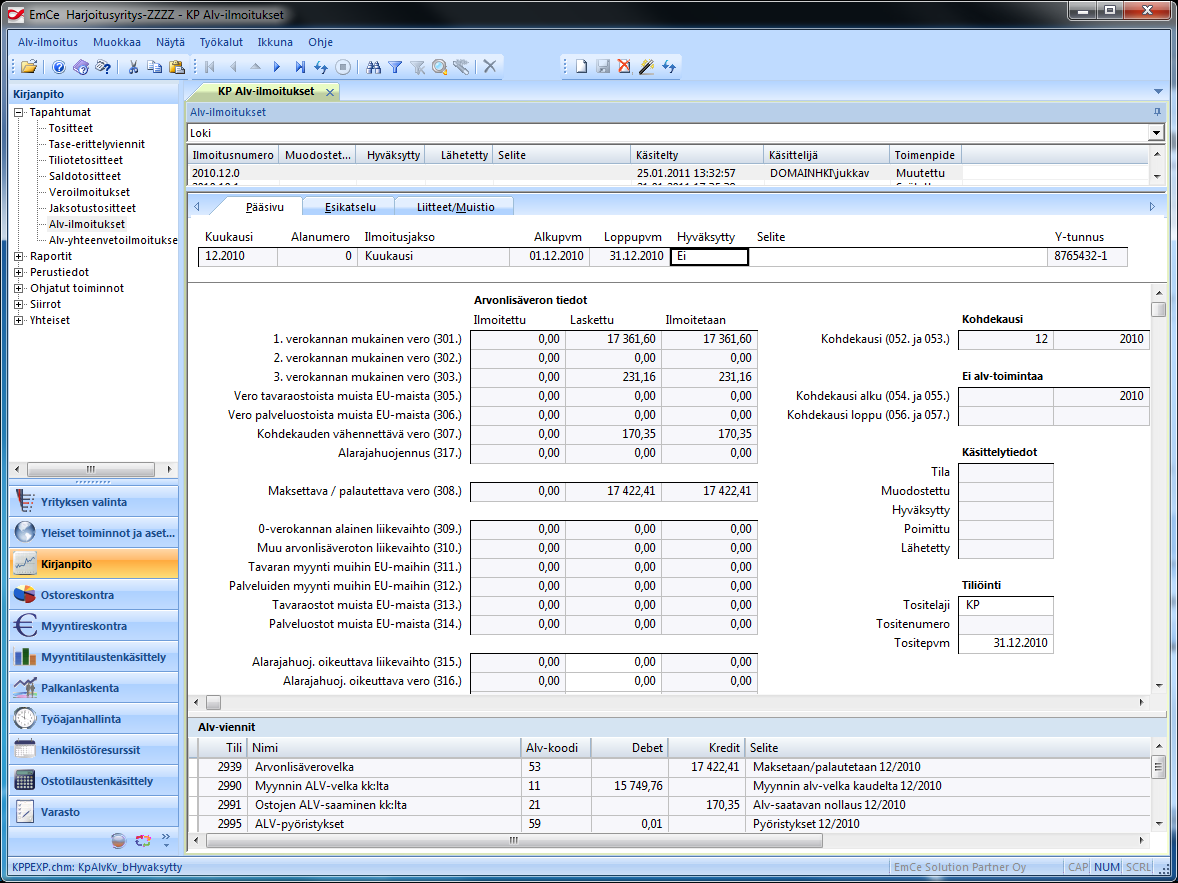1178x883 pixels.
Task: Expand the Ohjatut toiminnot tree node
Action: tap(19, 288)
